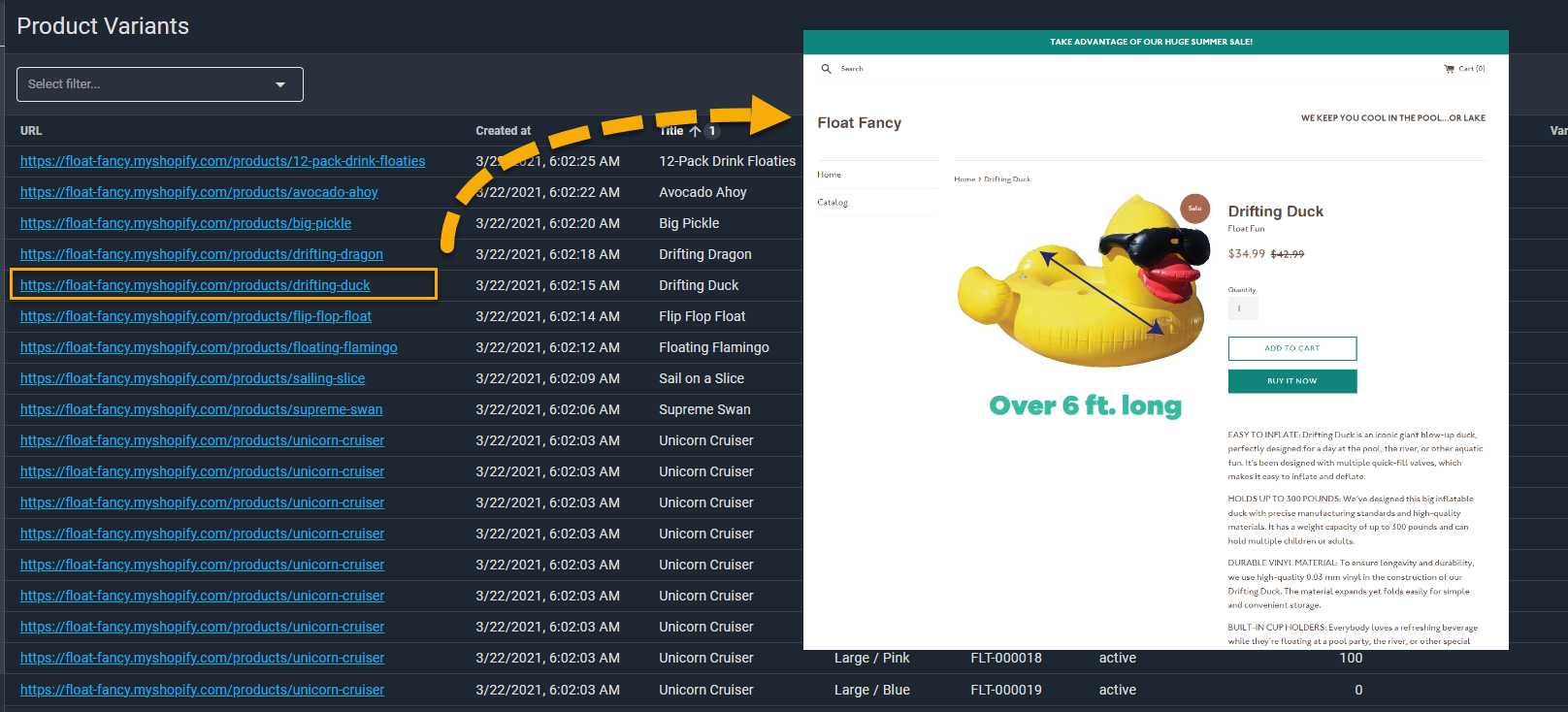Click the Float Fancy store title
Viewport: 1568px width, 712px height.
(x=859, y=123)
